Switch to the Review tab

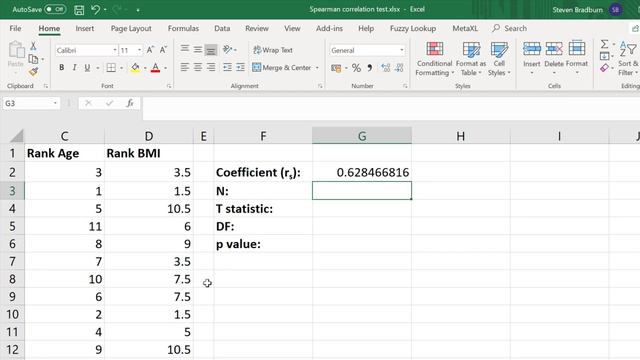257,28
